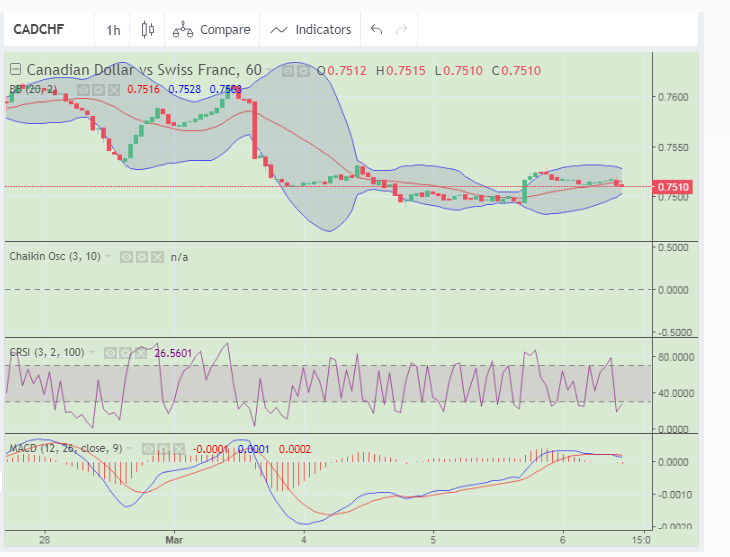Image resolution: width=730 pixels, height=557 pixels.
Task: Open the CRSI settings gear icon
Action: [x=126, y=353]
